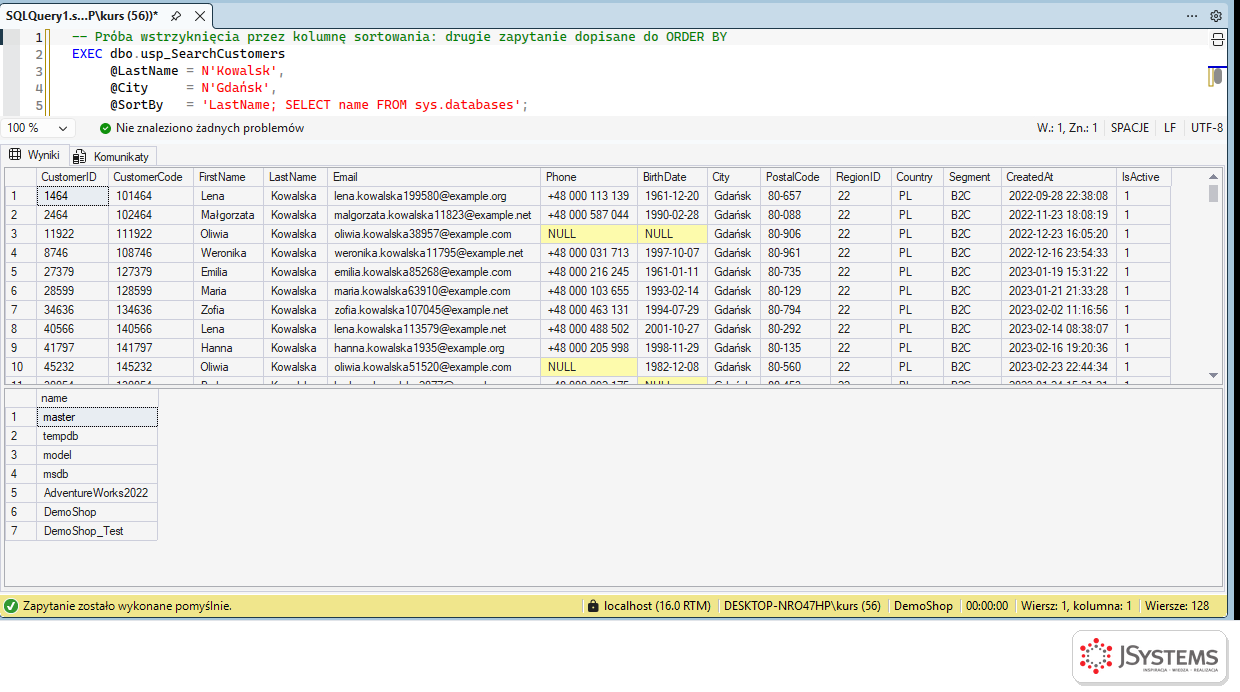
Task: Switch to the Komunikaty tab
Action: coord(112,156)
